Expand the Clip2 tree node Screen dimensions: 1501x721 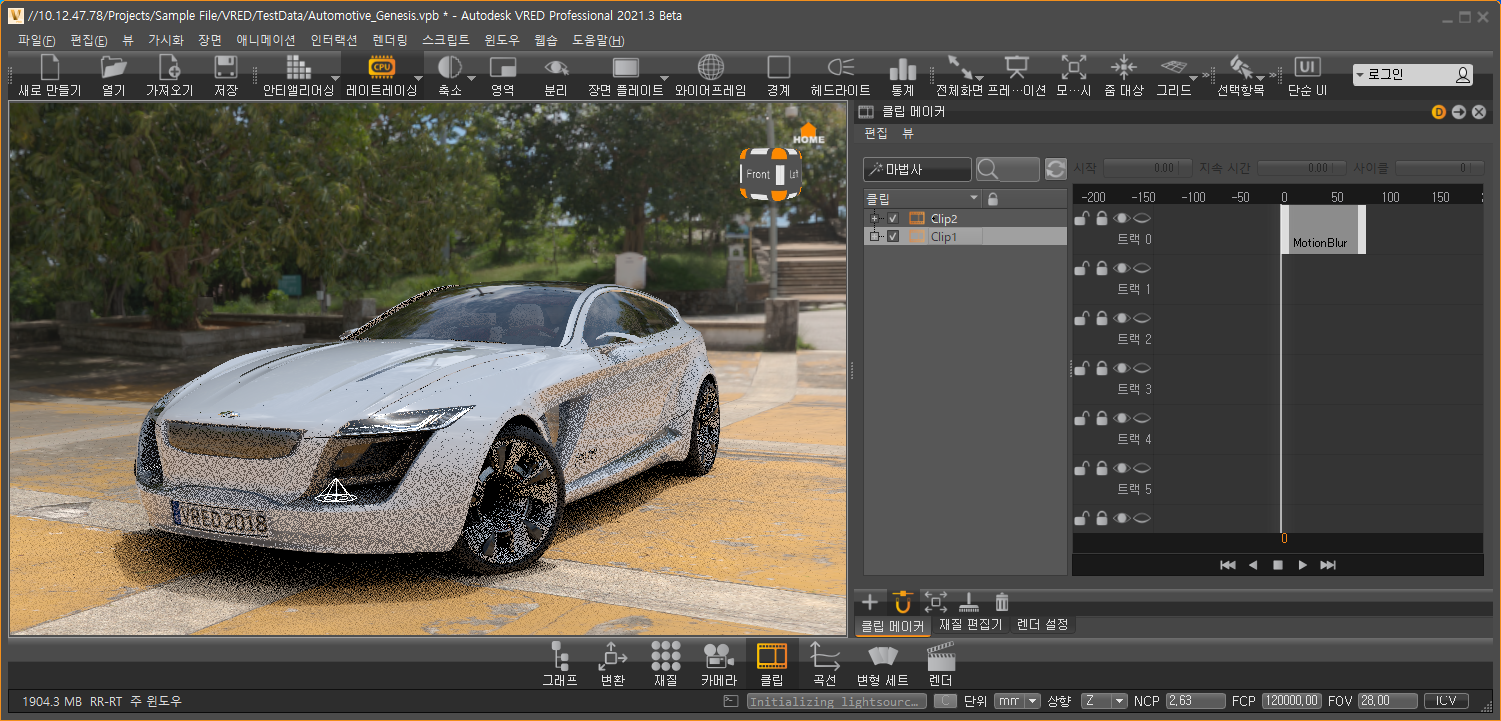875,218
